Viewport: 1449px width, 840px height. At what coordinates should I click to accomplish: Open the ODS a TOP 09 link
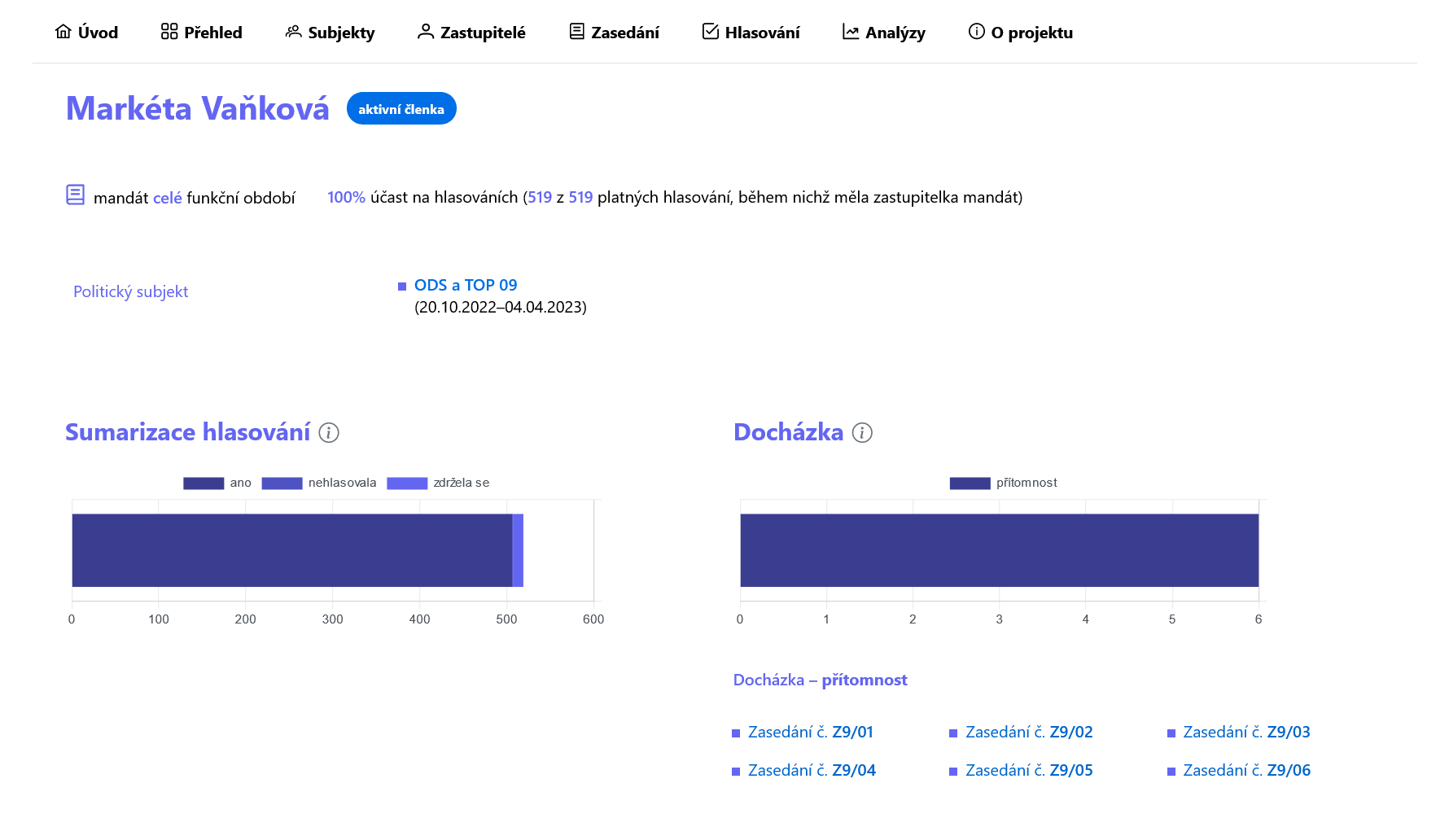click(x=466, y=285)
